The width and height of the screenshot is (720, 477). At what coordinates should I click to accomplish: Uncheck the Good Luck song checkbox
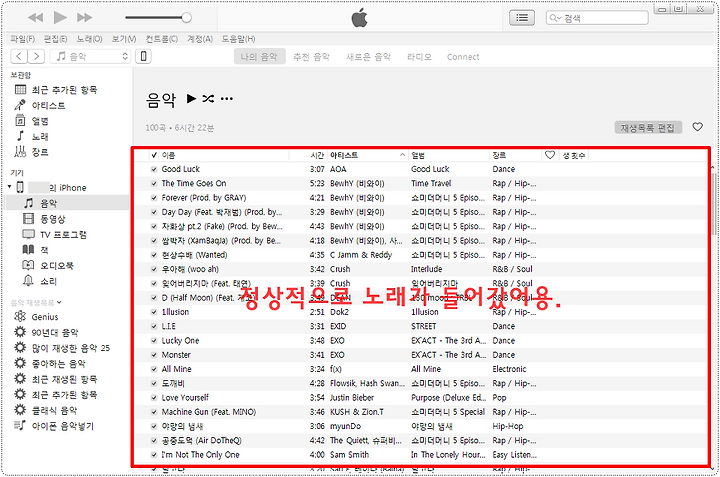(x=154, y=169)
